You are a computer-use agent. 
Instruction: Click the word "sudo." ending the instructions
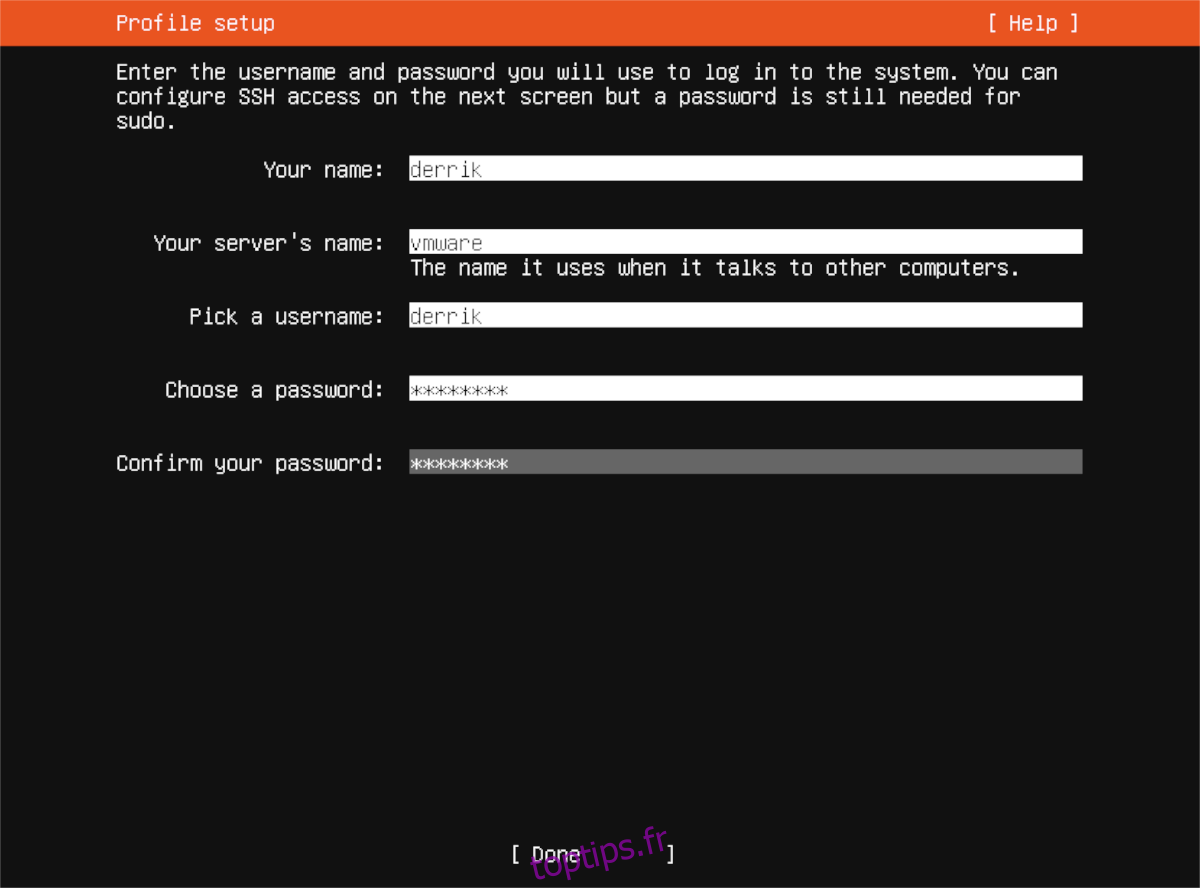point(146,122)
